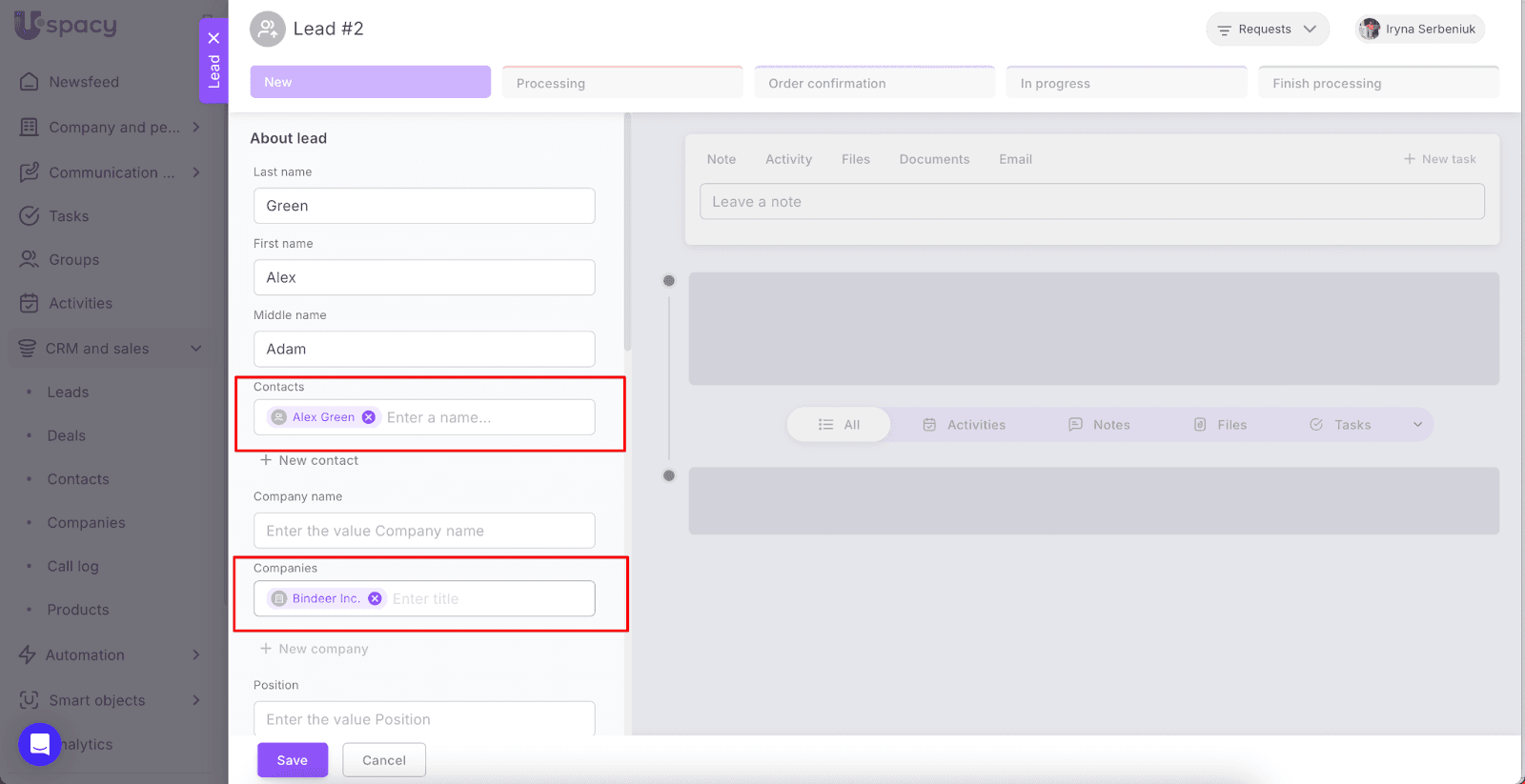
Task: Click the New contact link
Action: pos(310,460)
